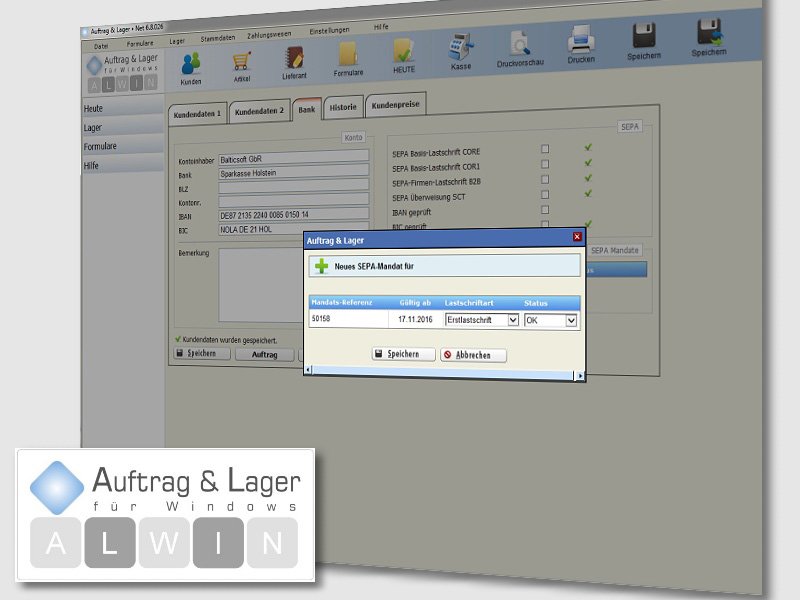Image resolution: width=800 pixels, height=600 pixels.
Task: Click the Mandats-Referenz cell 50158
Action: pos(348,318)
